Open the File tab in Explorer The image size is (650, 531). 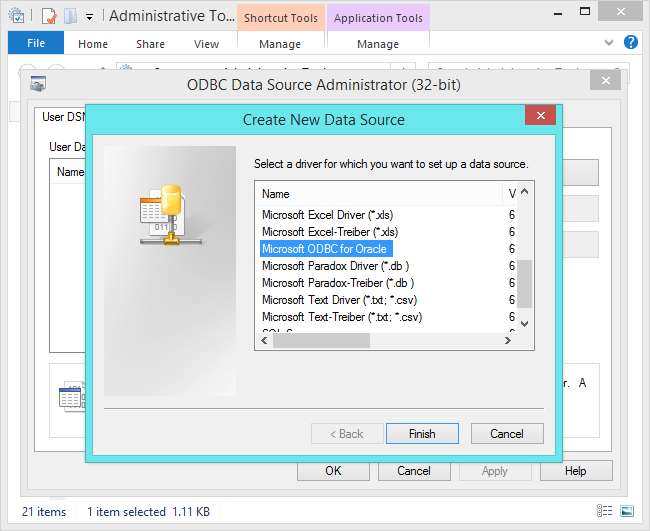pyautogui.click(x=36, y=43)
